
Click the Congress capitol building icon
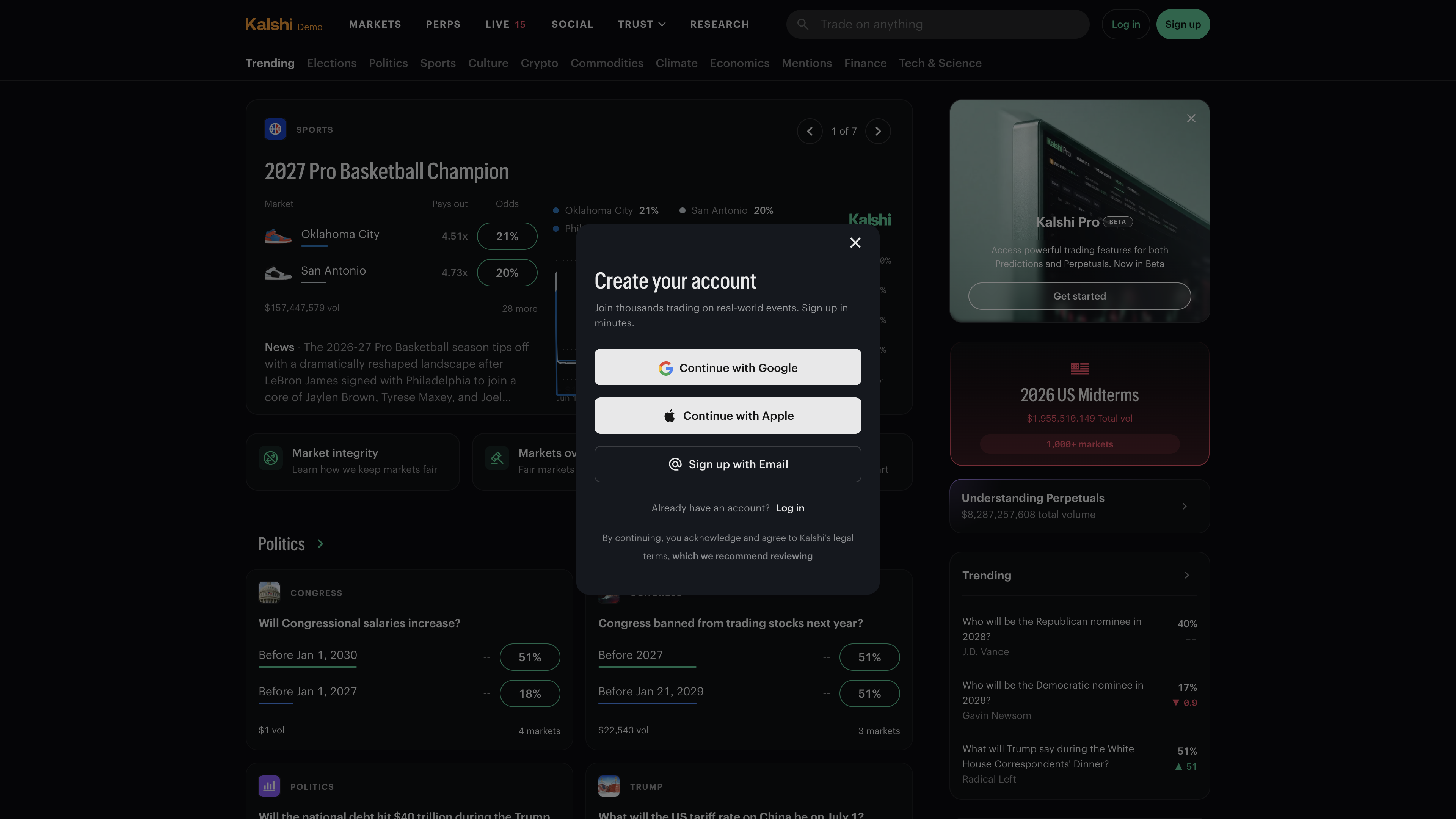[x=269, y=592]
